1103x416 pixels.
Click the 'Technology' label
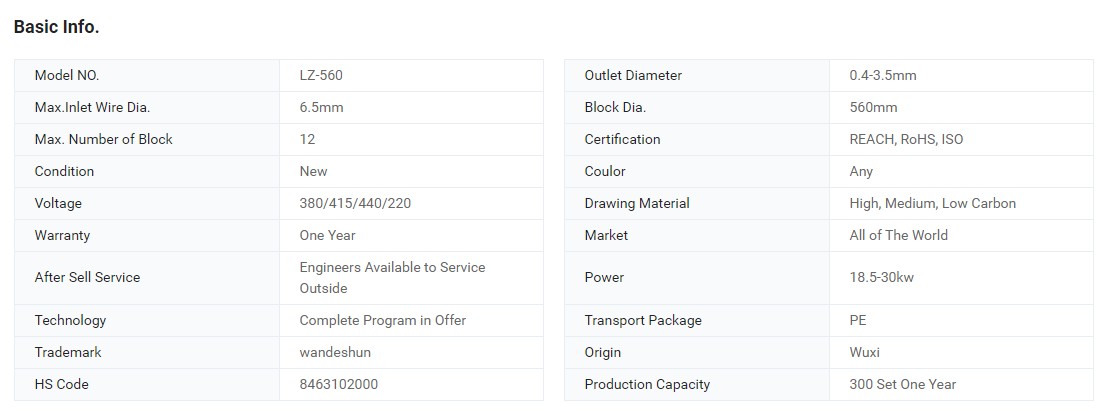[70, 320]
